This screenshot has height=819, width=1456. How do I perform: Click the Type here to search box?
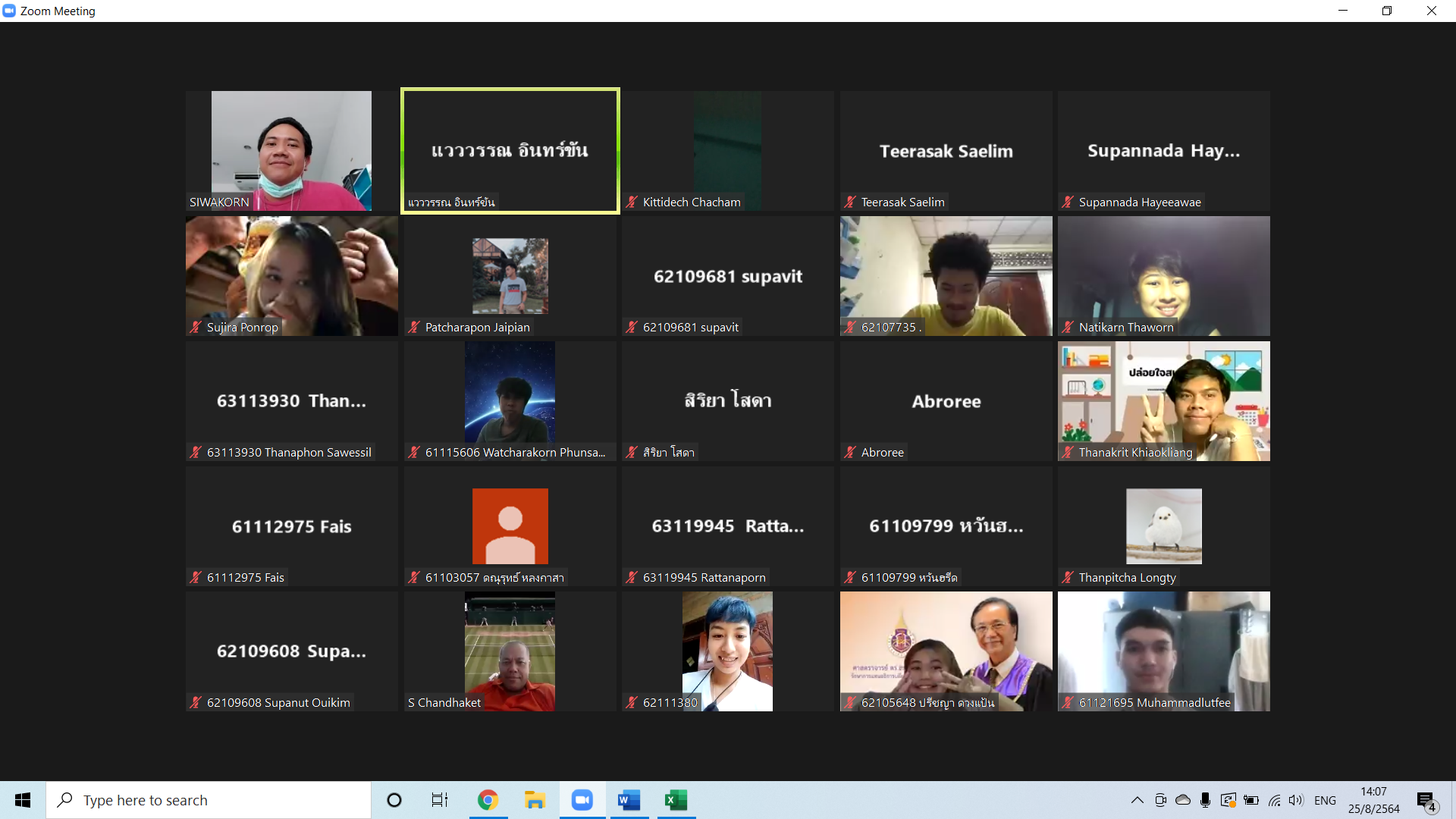coord(209,800)
